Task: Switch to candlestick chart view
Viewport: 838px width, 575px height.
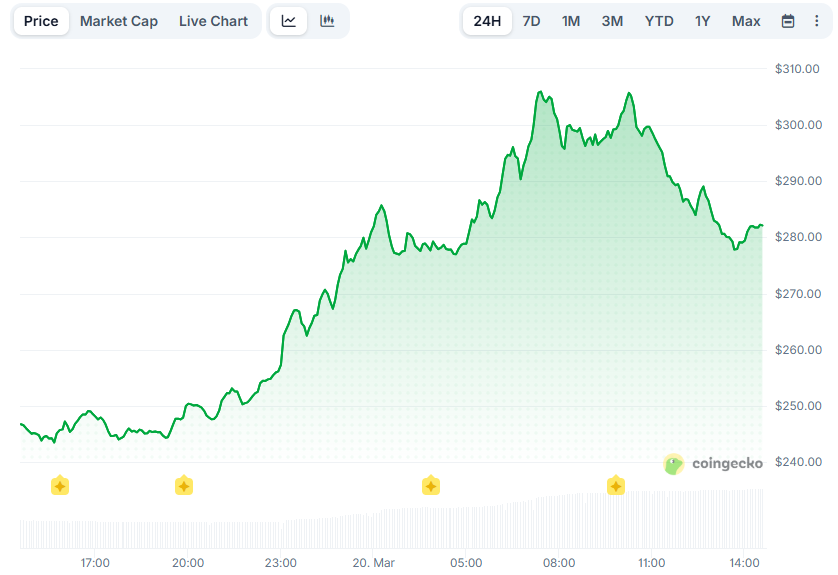Action: point(327,21)
